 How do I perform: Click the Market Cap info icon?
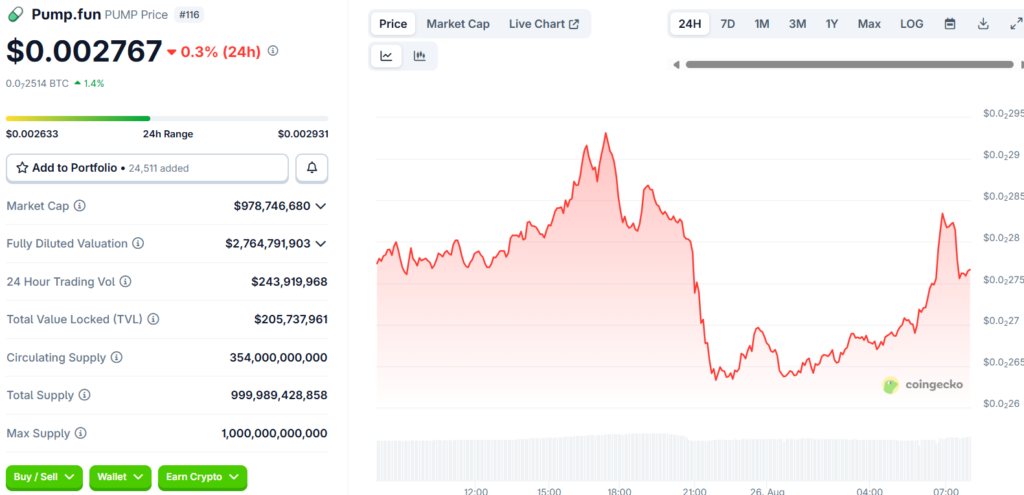80,206
